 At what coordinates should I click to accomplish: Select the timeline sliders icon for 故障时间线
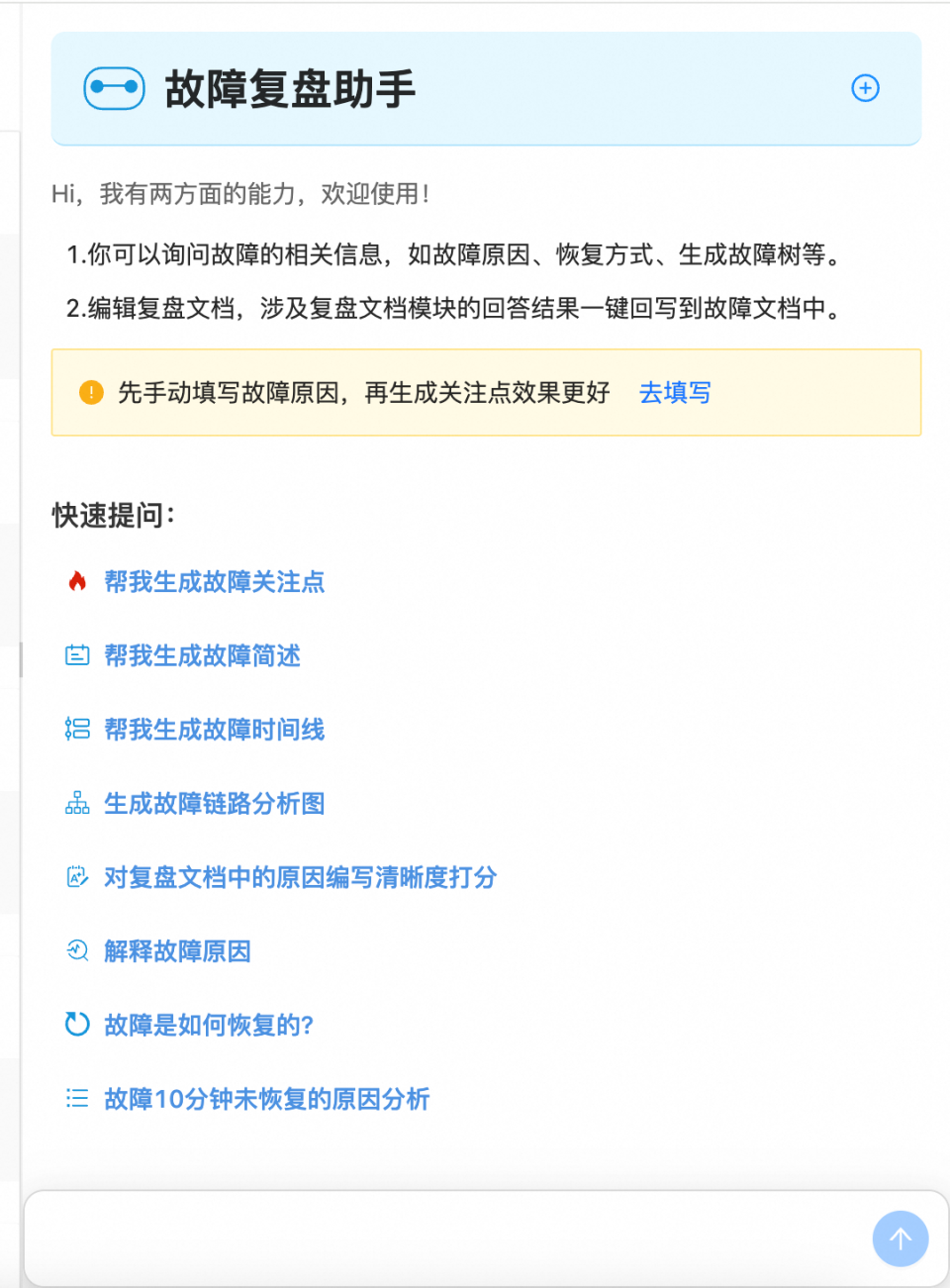77,730
